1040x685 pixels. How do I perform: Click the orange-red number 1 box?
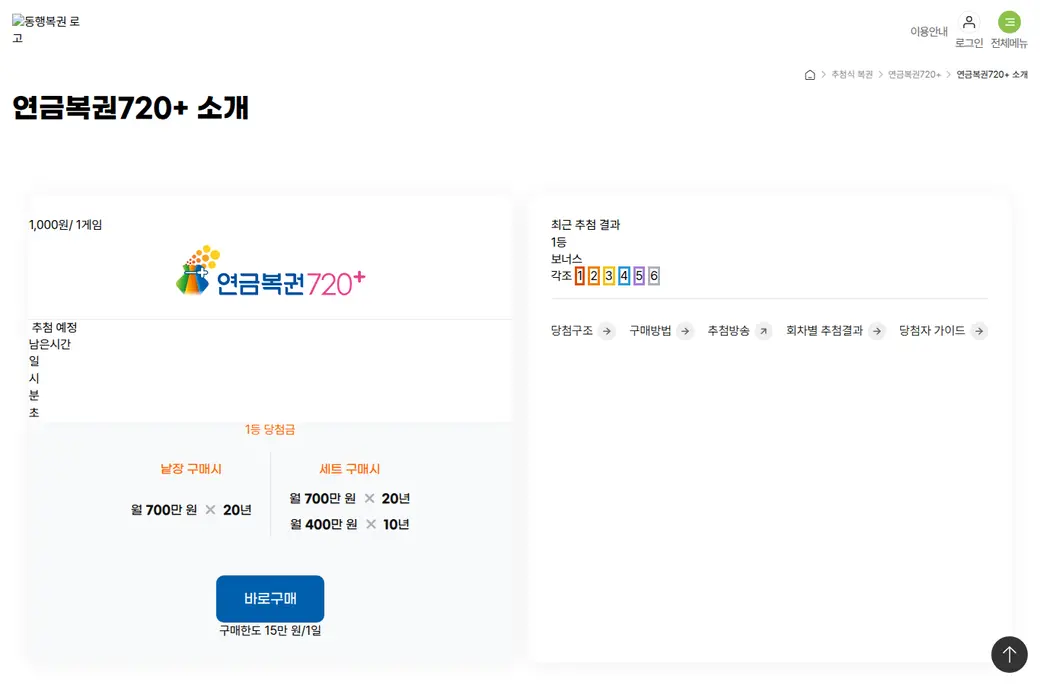pos(580,276)
